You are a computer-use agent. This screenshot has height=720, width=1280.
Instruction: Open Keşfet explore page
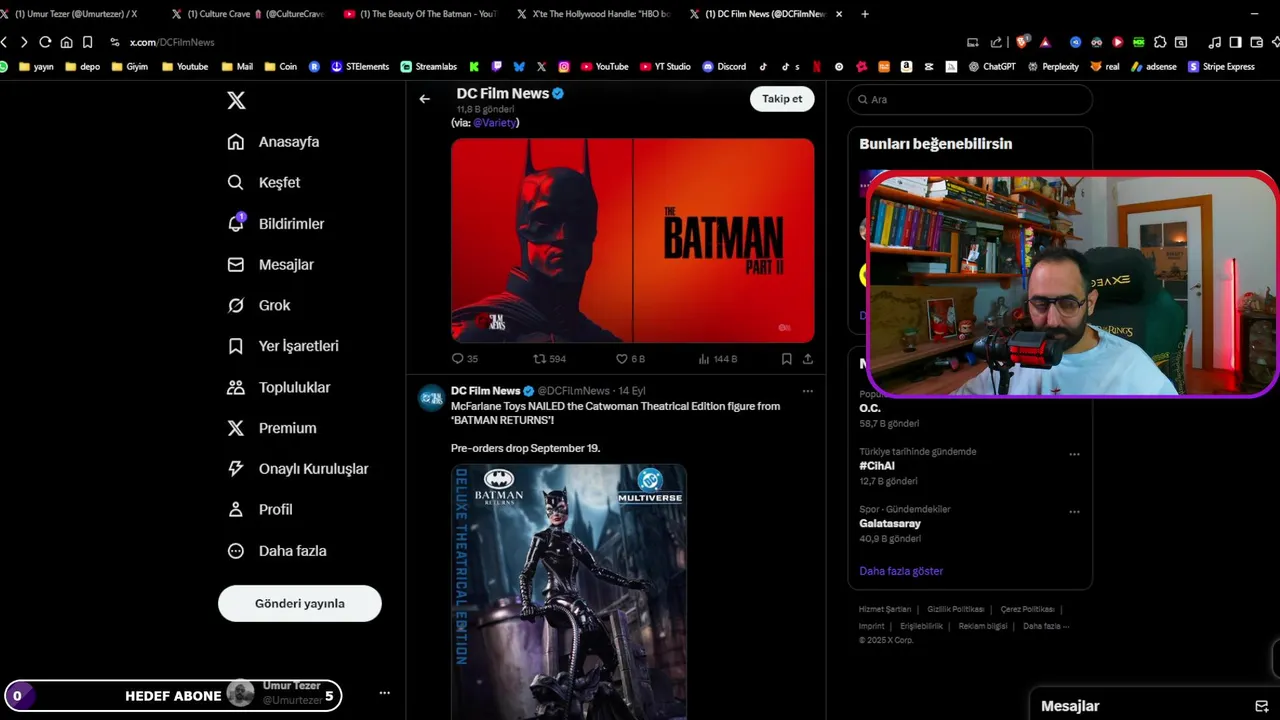click(x=264, y=183)
